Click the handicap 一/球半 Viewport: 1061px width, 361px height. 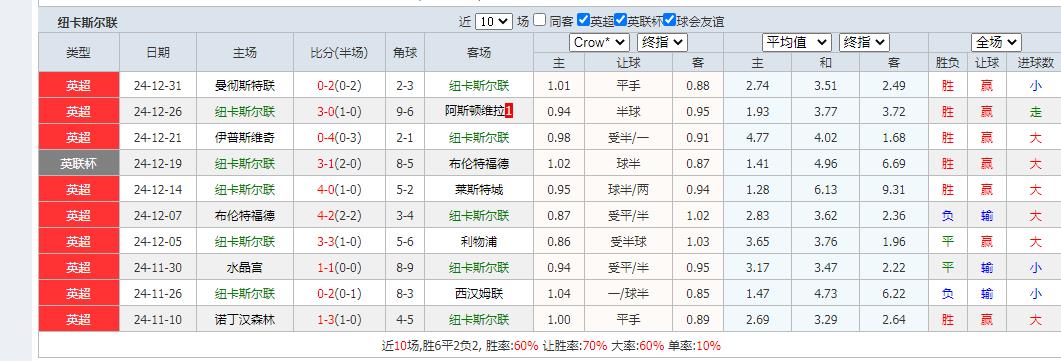629,294
